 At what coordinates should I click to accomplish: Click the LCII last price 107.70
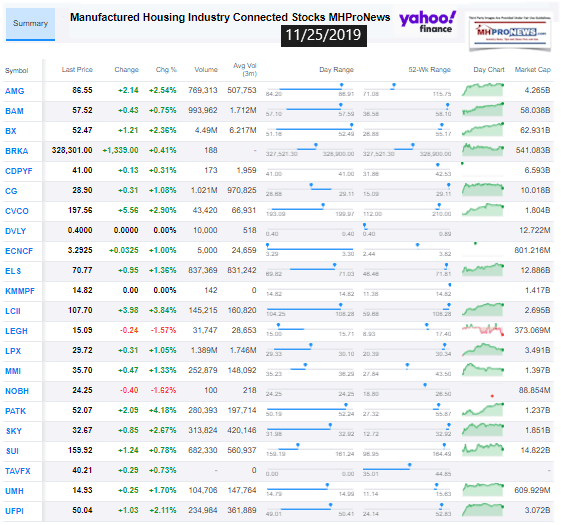(x=80, y=310)
